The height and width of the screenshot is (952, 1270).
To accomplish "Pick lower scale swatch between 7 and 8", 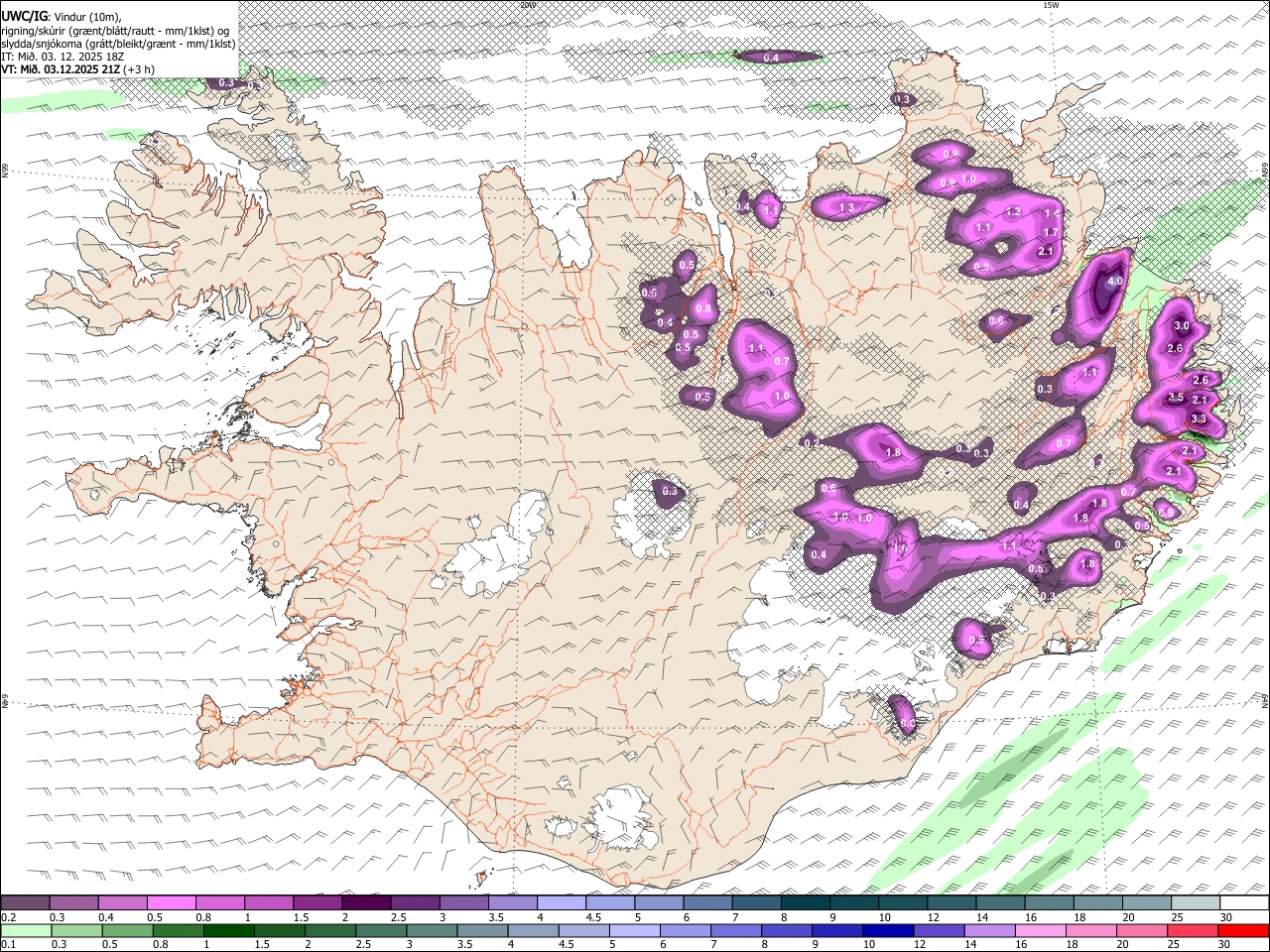I will click(x=736, y=931).
